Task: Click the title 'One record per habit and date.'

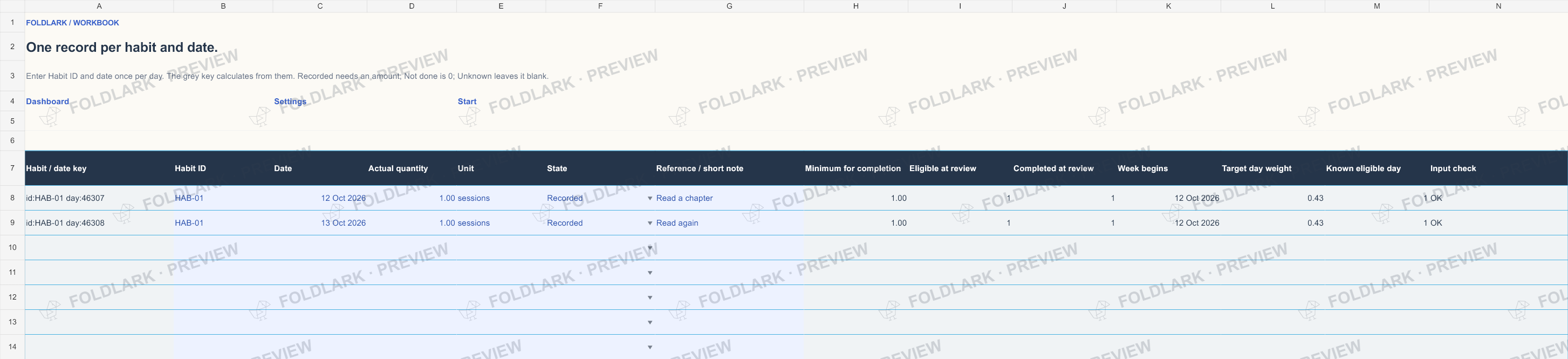Action: [x=122, y=48]
